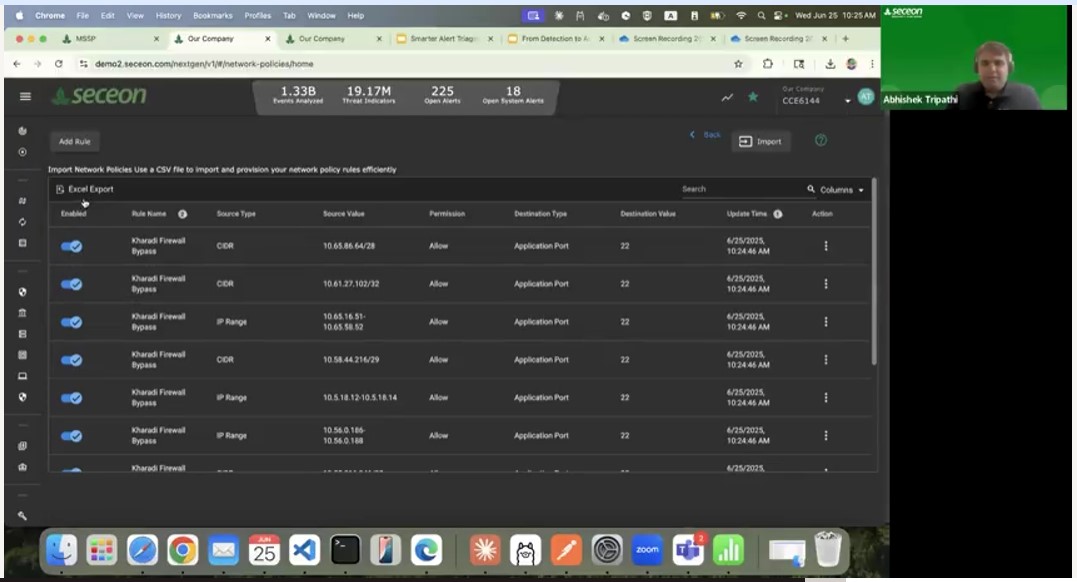Toggle the rule for 10.56.0.186-10.56.0.188
This screenshot has width=1077, height=582.
(x=71, y=435)
